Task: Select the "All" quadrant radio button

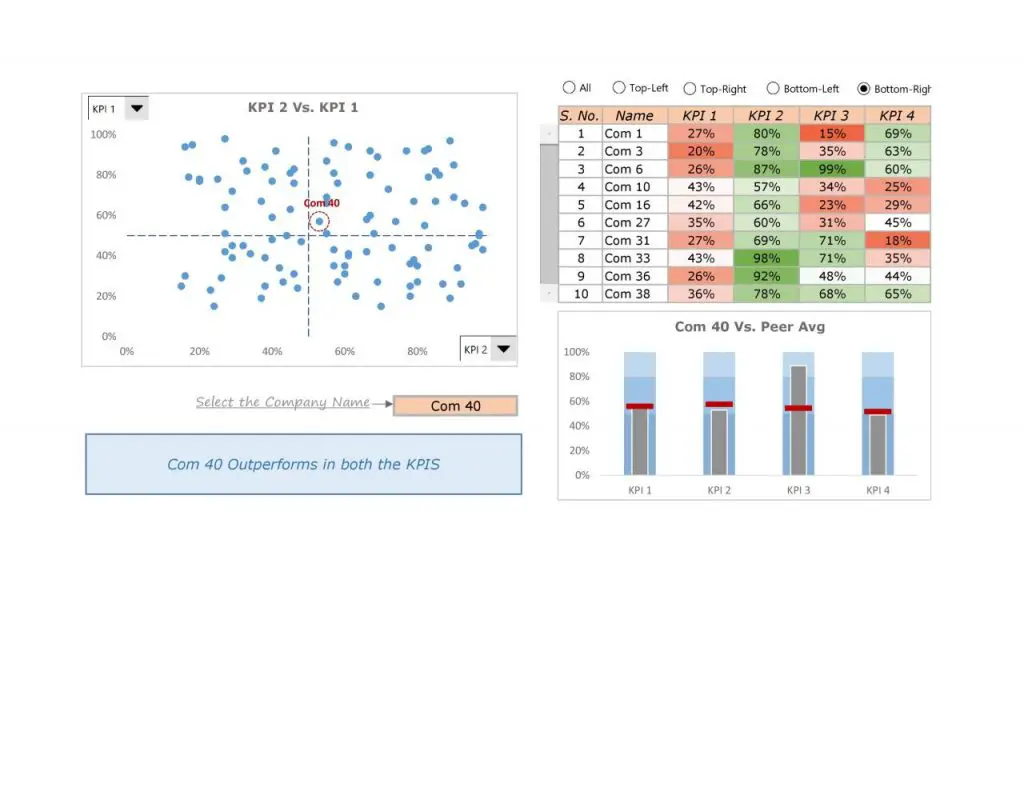Action: tap(570, 87)
